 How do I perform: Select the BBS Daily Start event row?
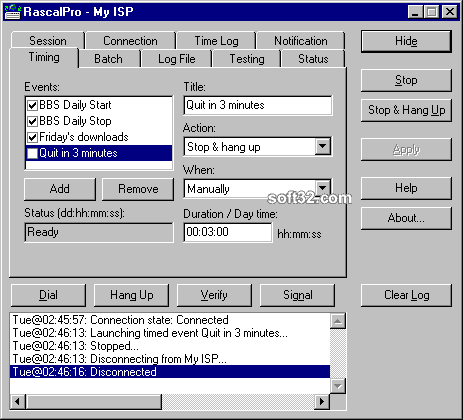[x=99, y=105]
